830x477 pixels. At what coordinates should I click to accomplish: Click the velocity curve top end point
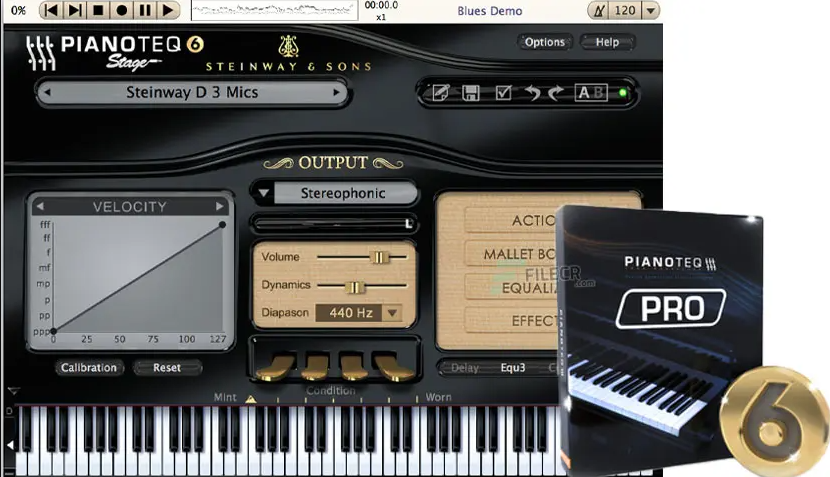[x=222, y=224]
